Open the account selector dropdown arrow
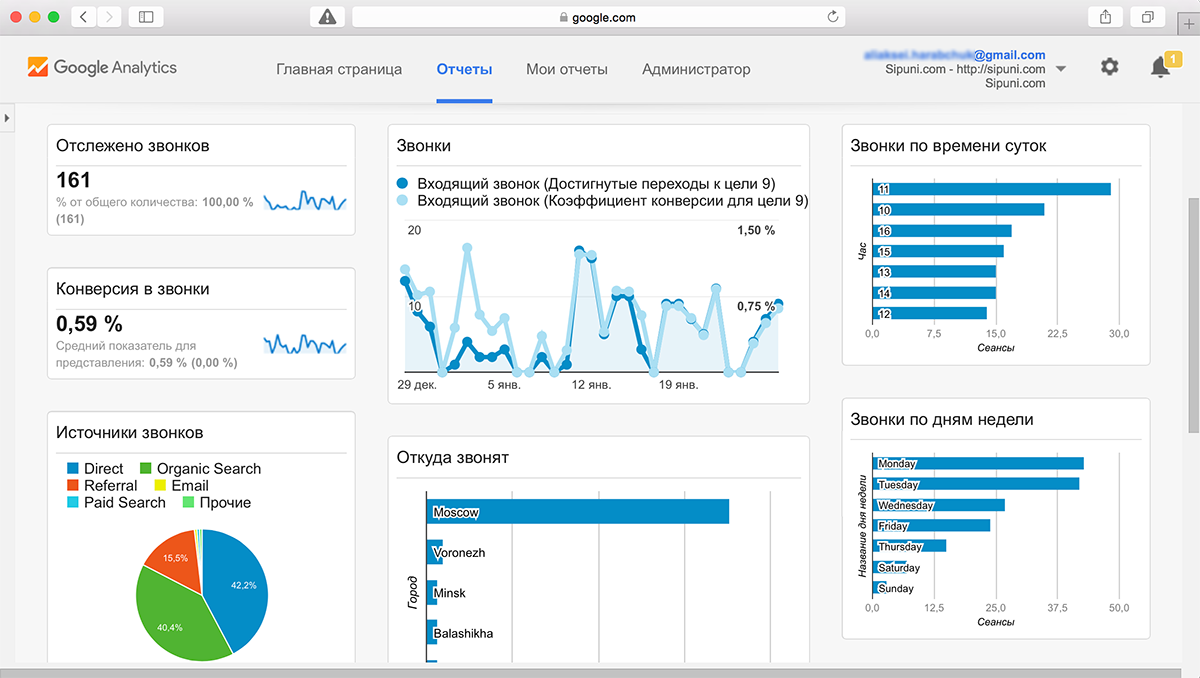Screen dimensions: 1200x678 click(1061, 69)
